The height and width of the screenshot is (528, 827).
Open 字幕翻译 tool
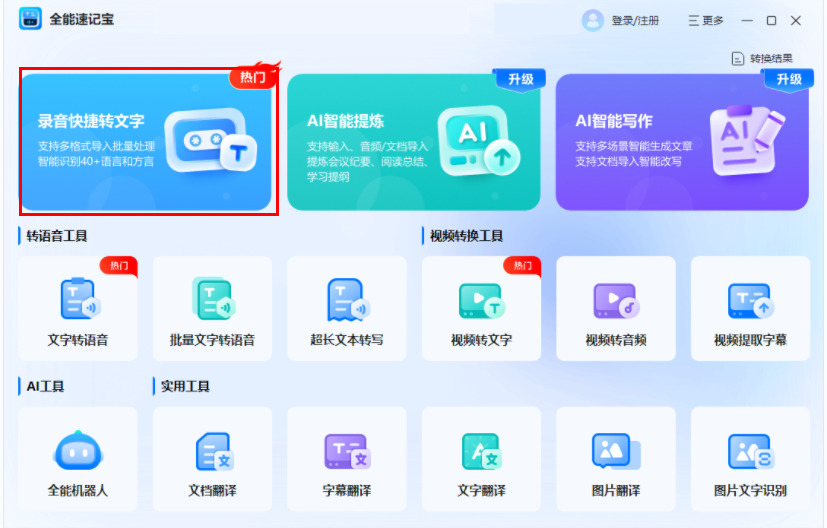(347, 459)
